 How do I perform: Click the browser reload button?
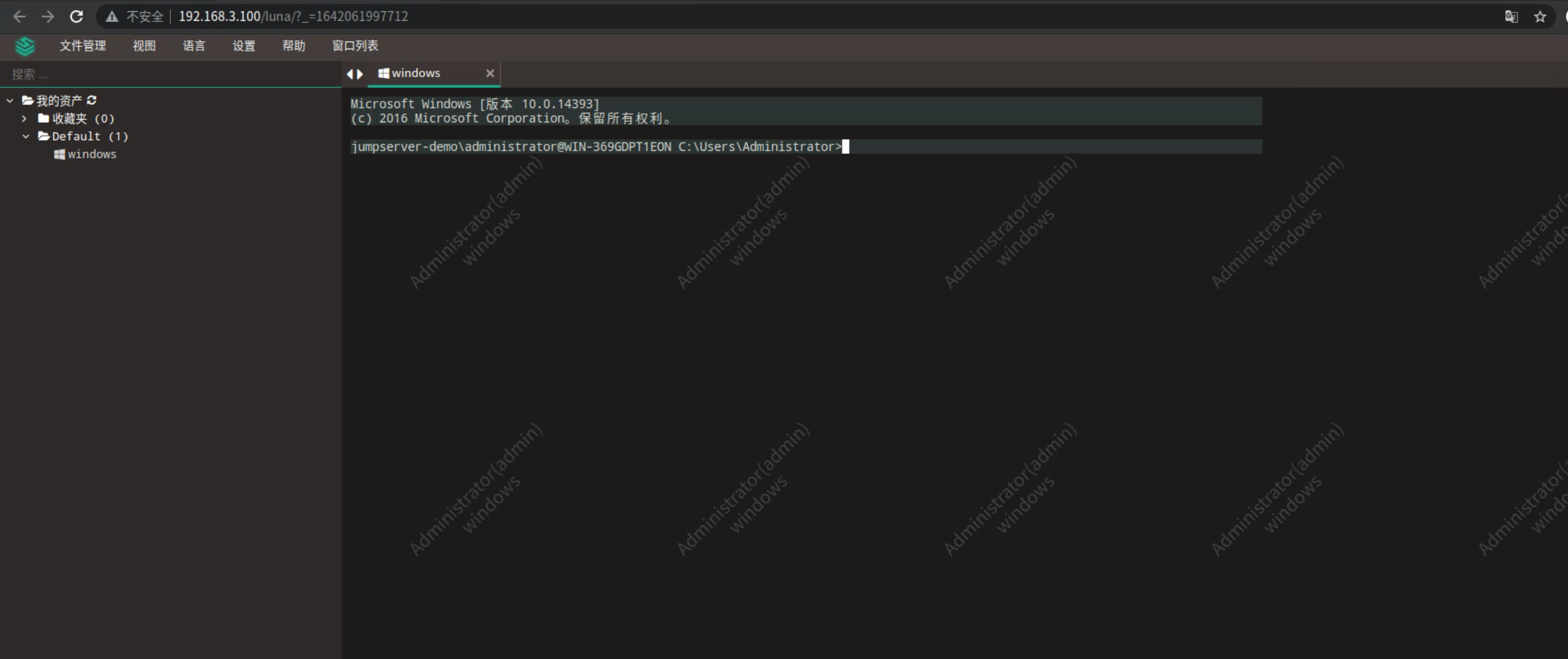75,17
